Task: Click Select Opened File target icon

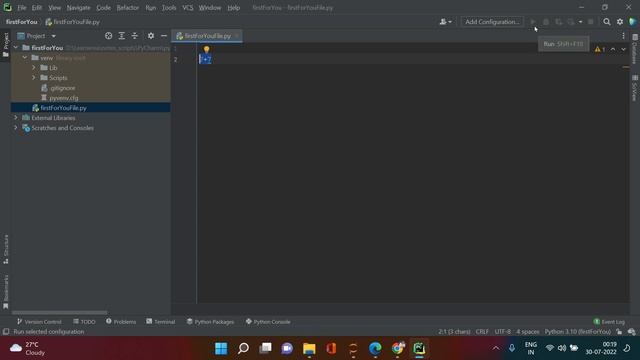Action: pos(109,36)
